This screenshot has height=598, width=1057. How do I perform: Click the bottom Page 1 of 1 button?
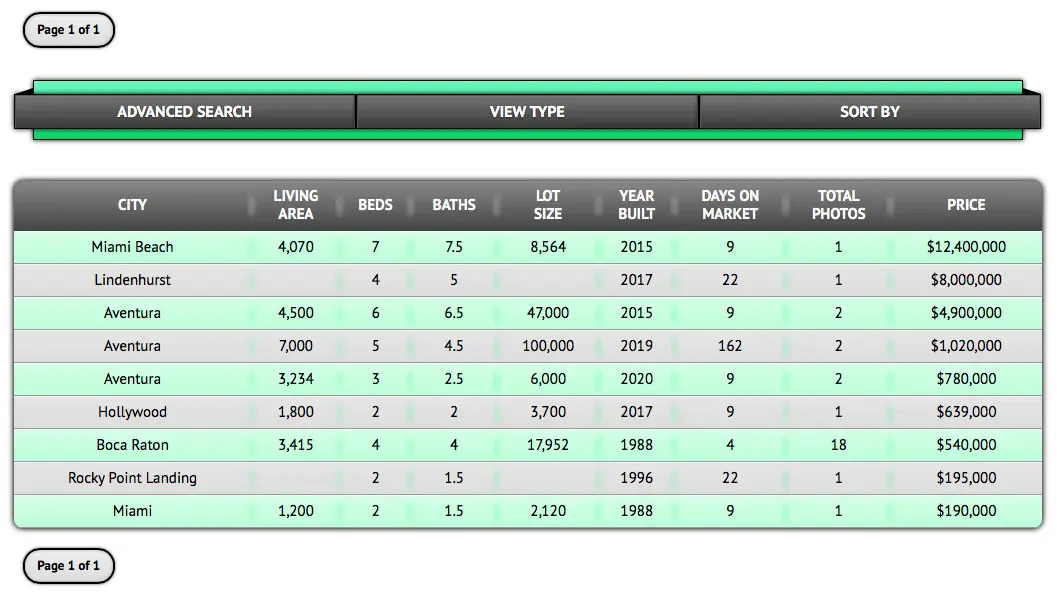coord(69,566)
